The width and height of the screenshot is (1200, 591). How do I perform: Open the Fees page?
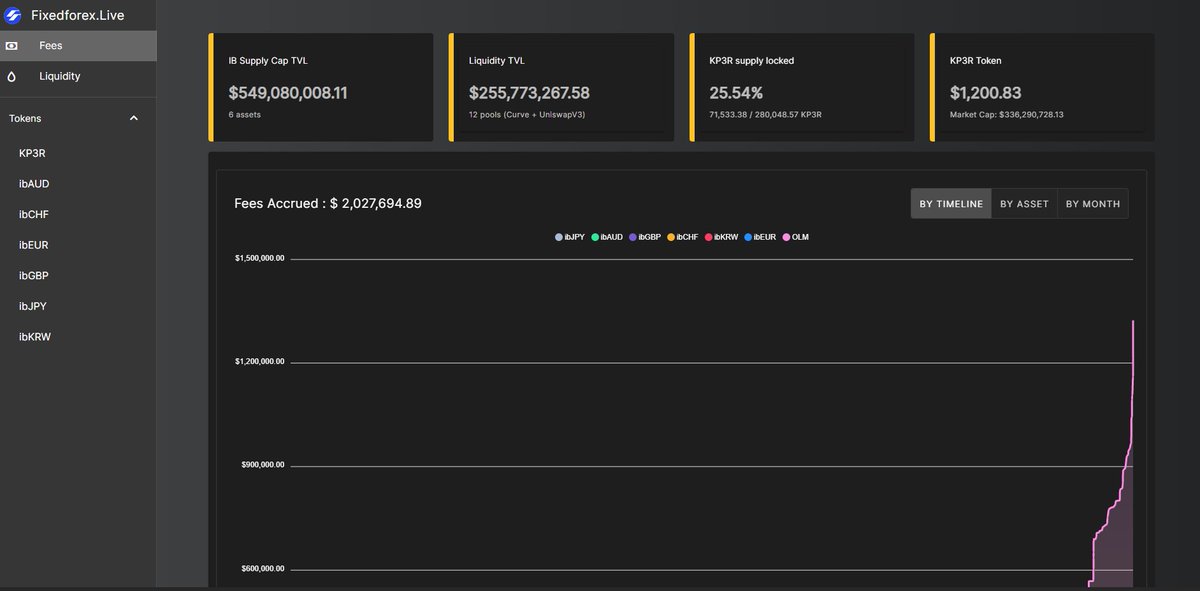pos(78,46)
